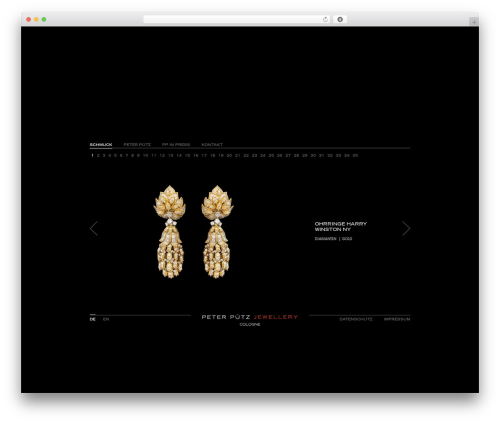Click the red close window button
This screenshot has width=500, height=423.
[29, 19]
